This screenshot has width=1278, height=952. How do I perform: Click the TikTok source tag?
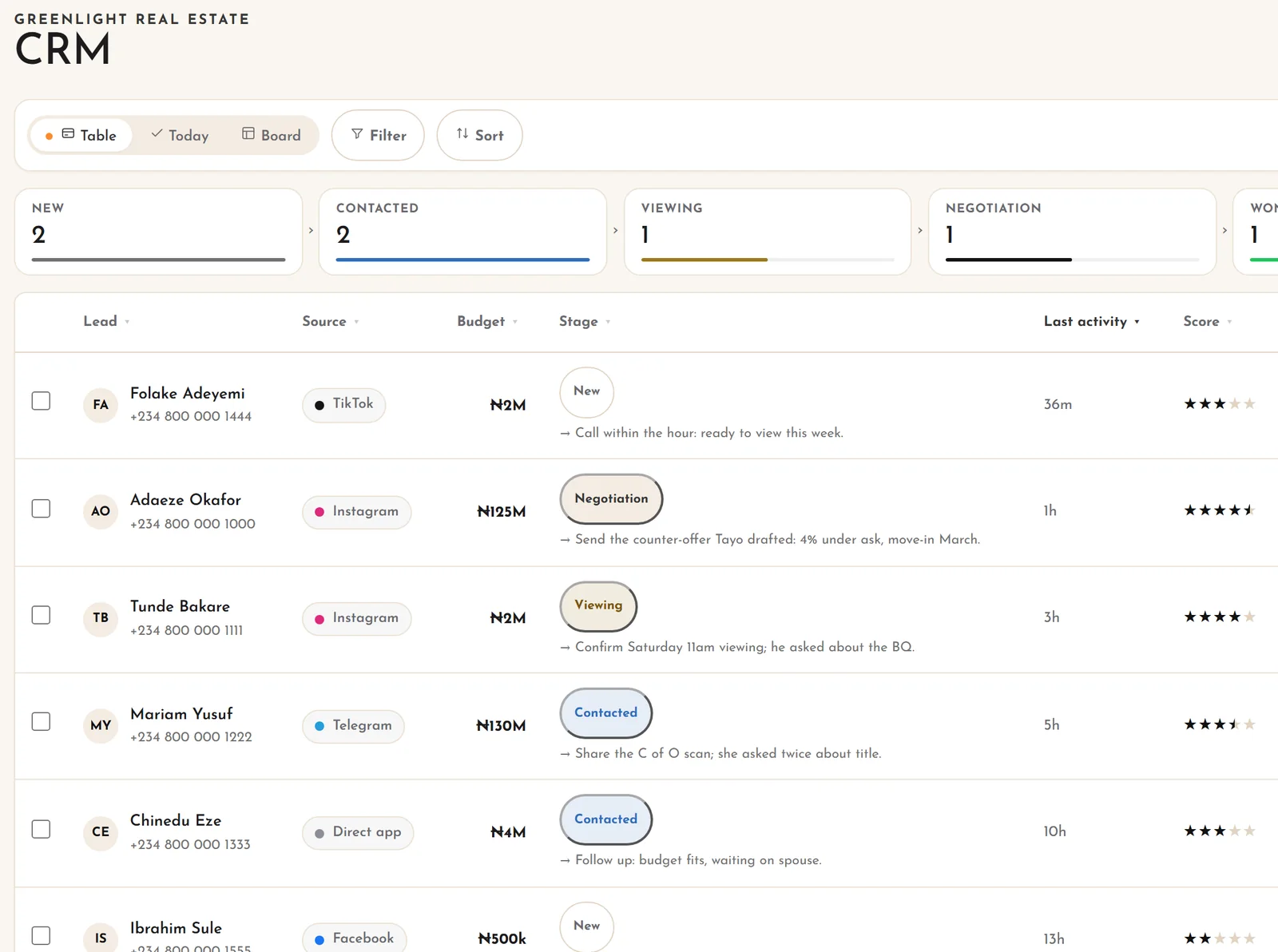[x=344, y=404]
